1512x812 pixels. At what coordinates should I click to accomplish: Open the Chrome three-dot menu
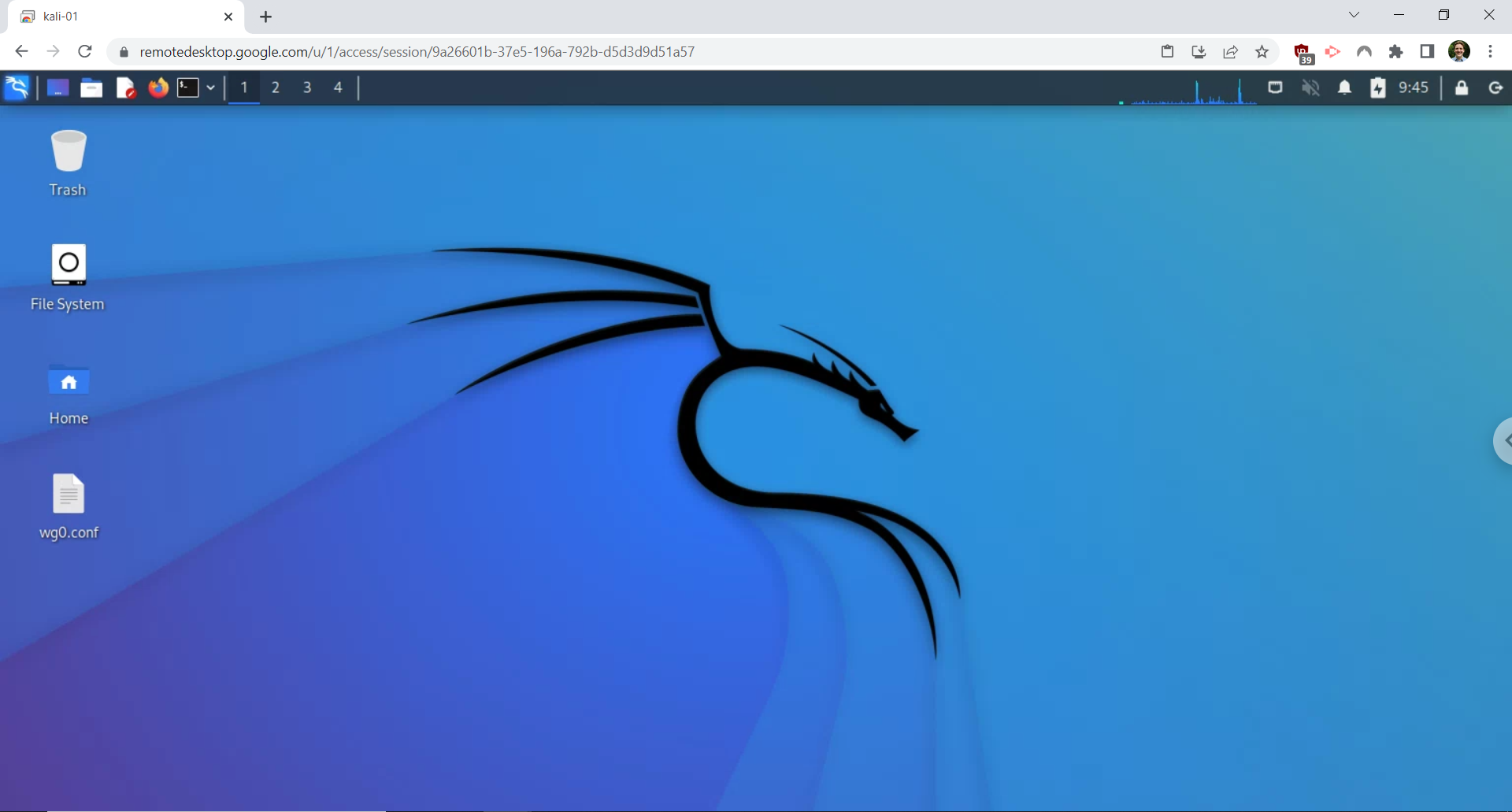[1491, 51]
